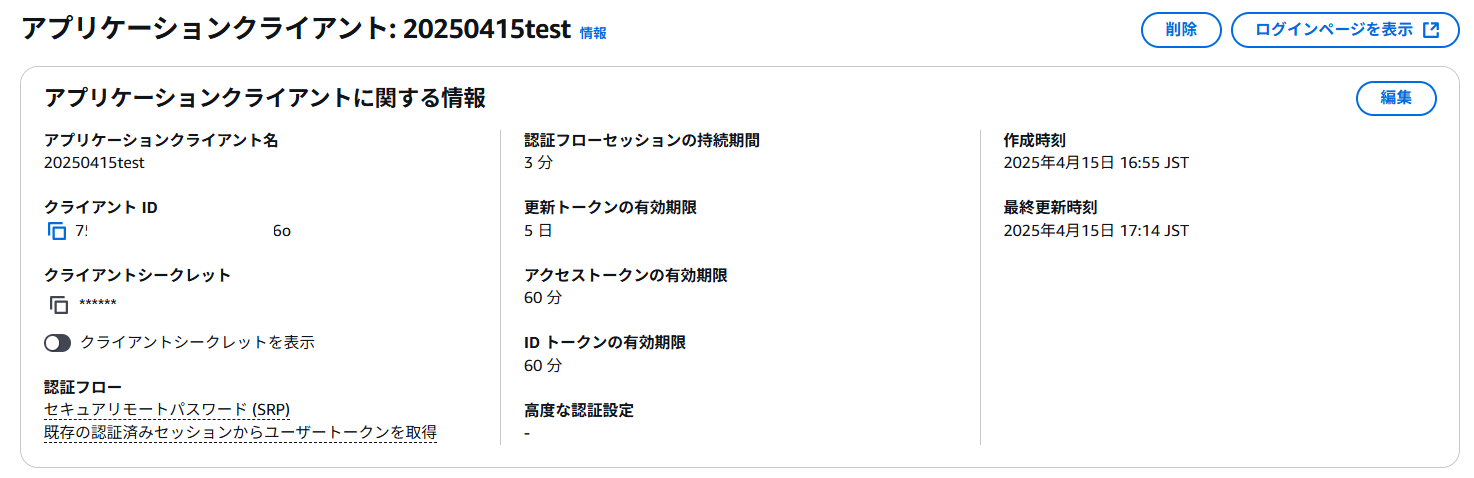Click the アプリケーションクライアントに関する情報 panel heading
The height and width of the screenshot is (478, 1474).
tap(265, 98)
